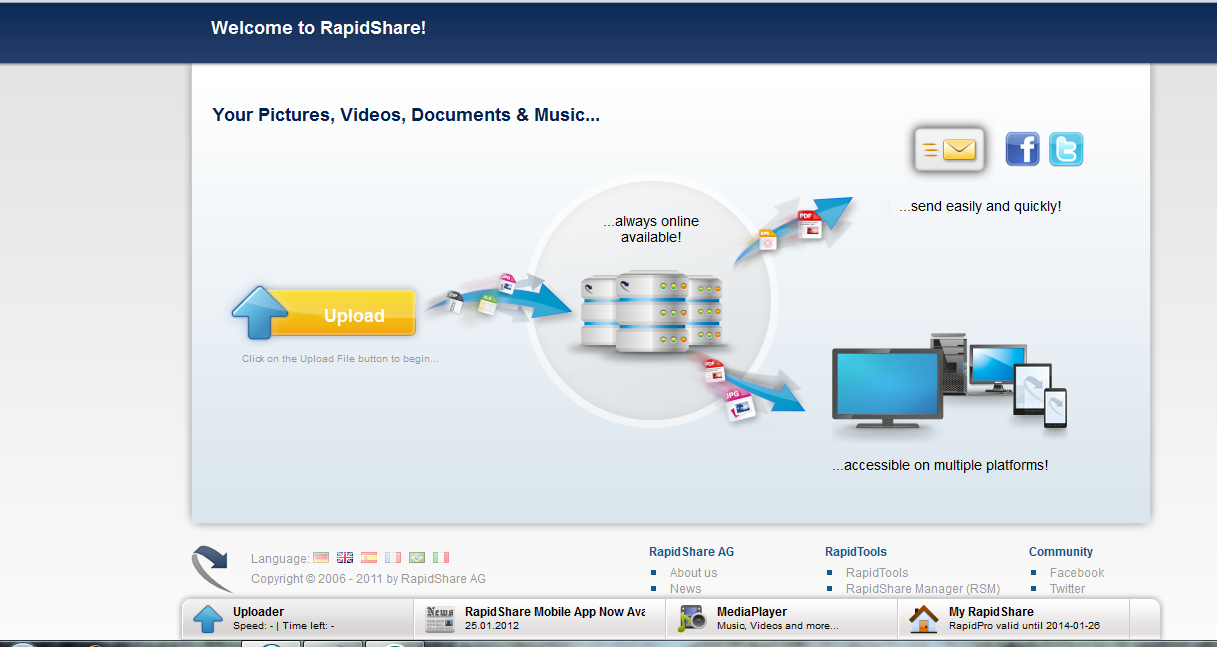
Task: Share via the Twitter bird icon
Action: (x=1066, y=149)
